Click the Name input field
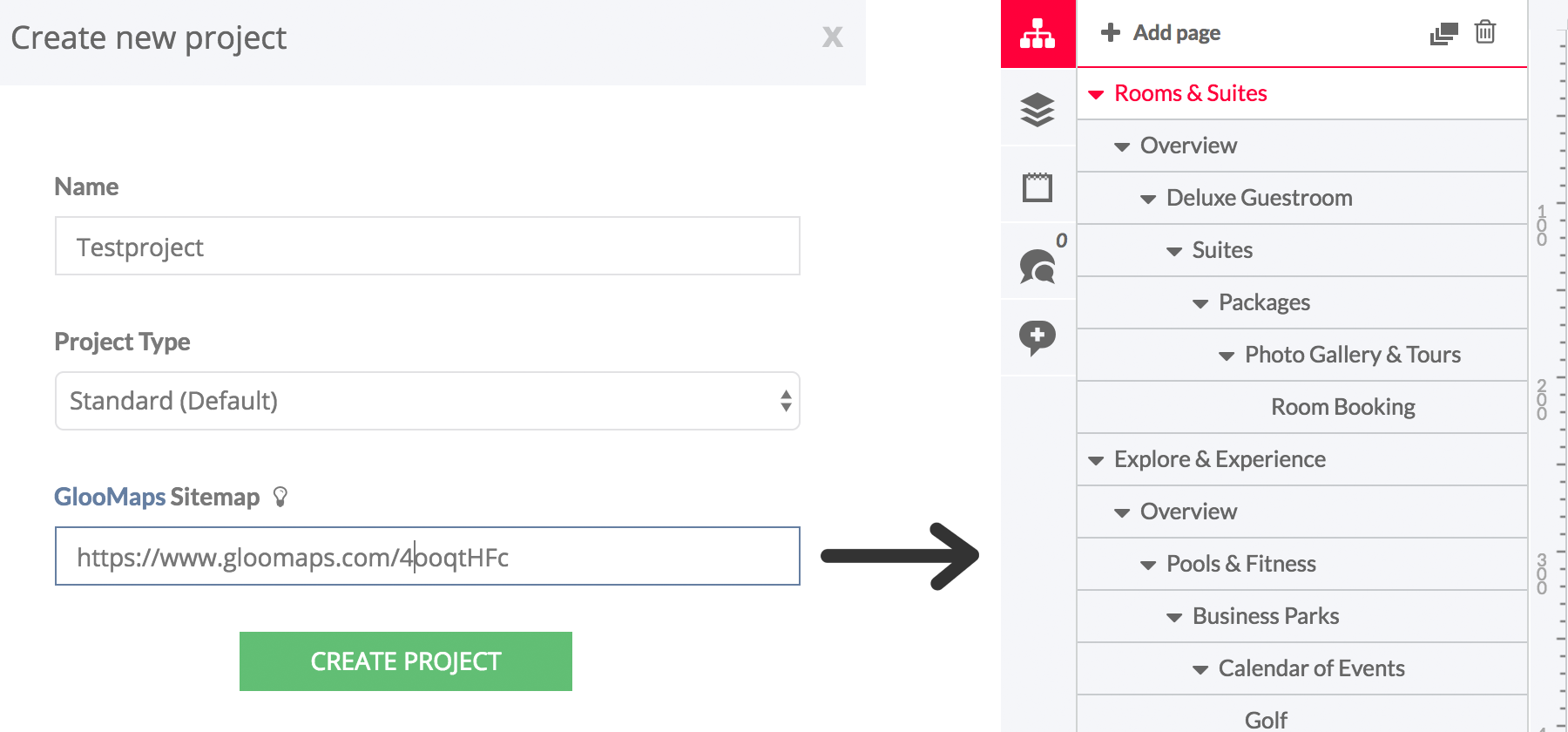Screen dimensions: 1568x732 click(428, 246)
